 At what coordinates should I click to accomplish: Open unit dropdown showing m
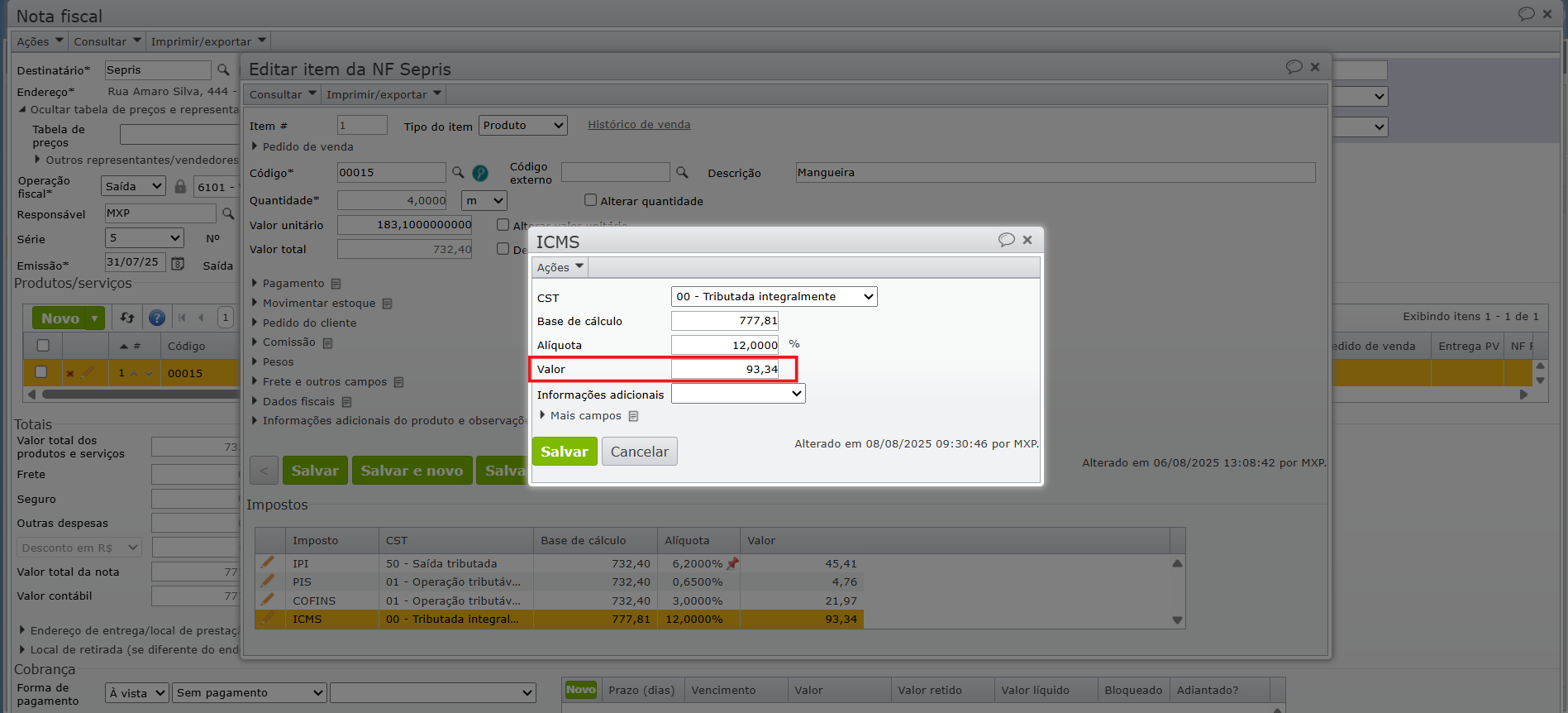point(484,200)
